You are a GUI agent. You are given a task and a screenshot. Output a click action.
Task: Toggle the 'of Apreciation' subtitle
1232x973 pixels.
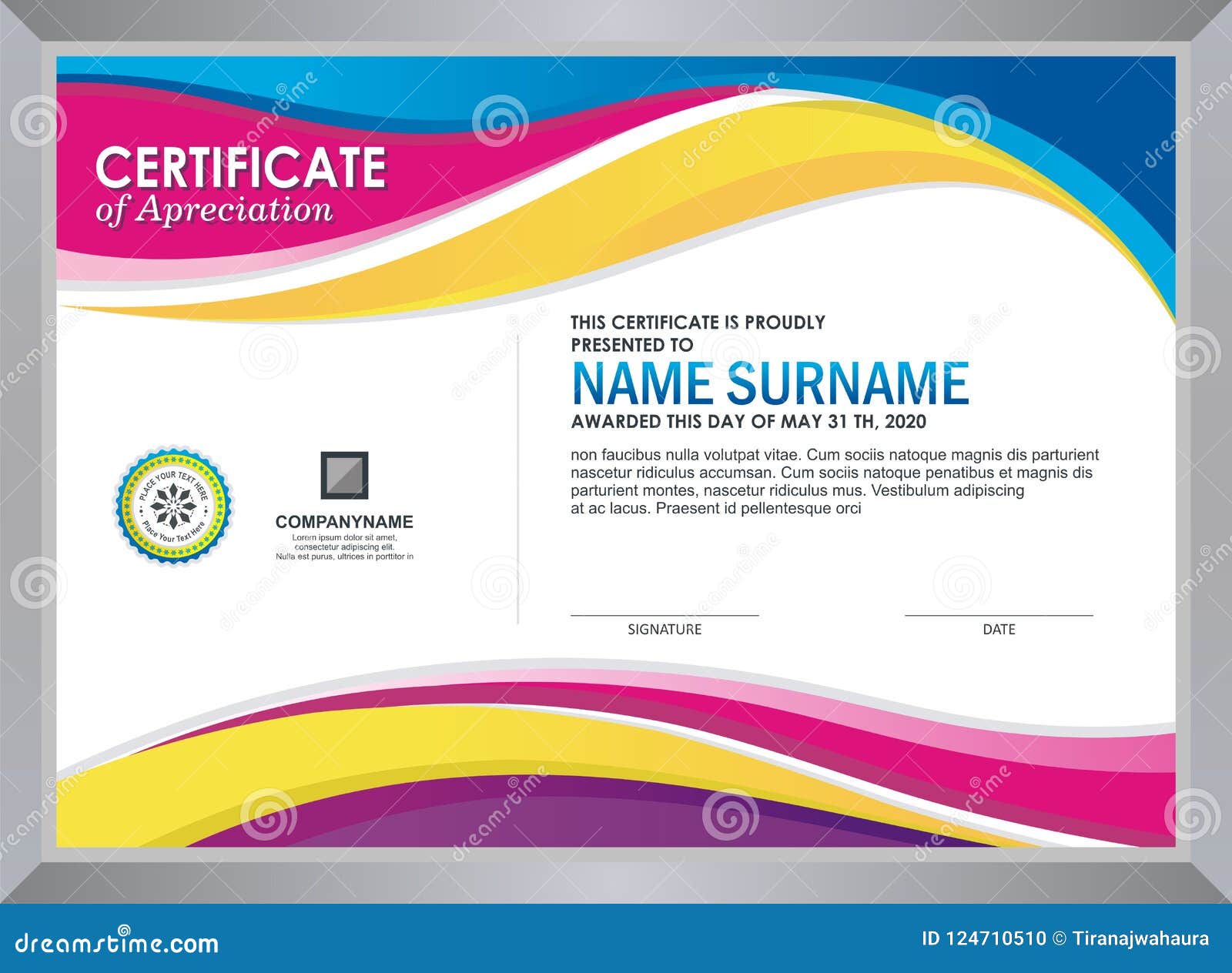click(218, 209)
